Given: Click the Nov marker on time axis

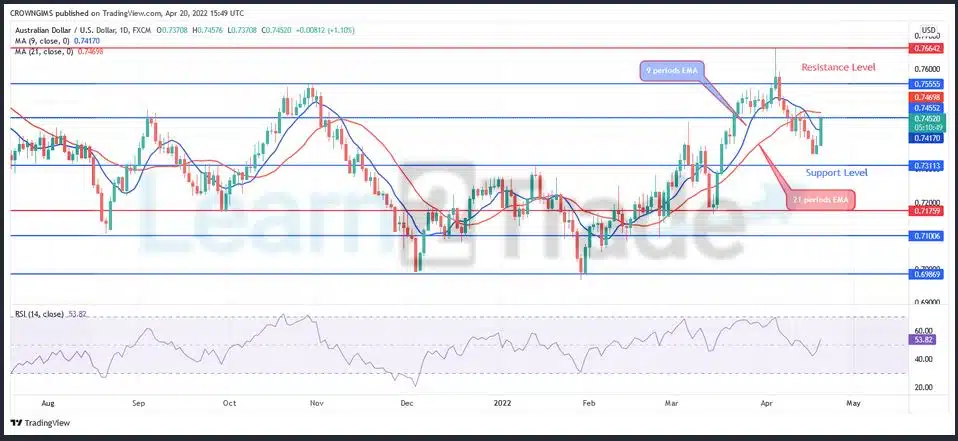Looking at the screenshot, I should click(316, 403).
